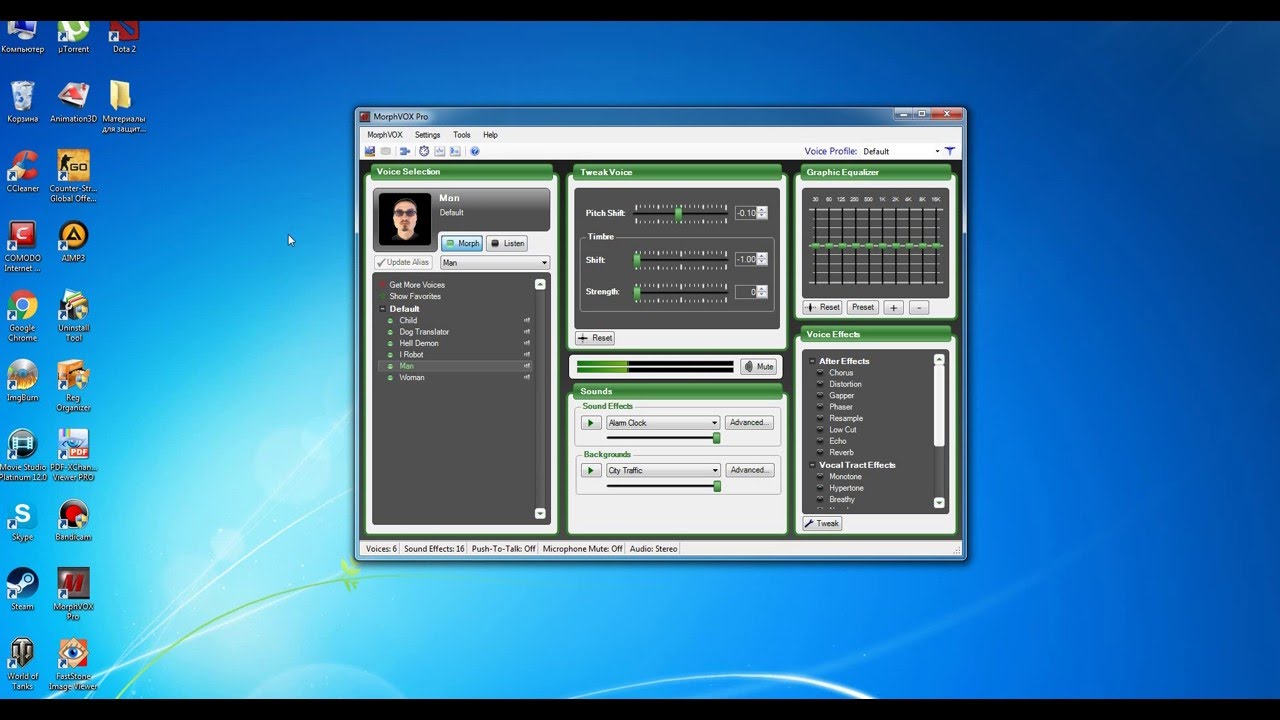
Task: Open the MorphVOX menu
Action: [385, 135]
